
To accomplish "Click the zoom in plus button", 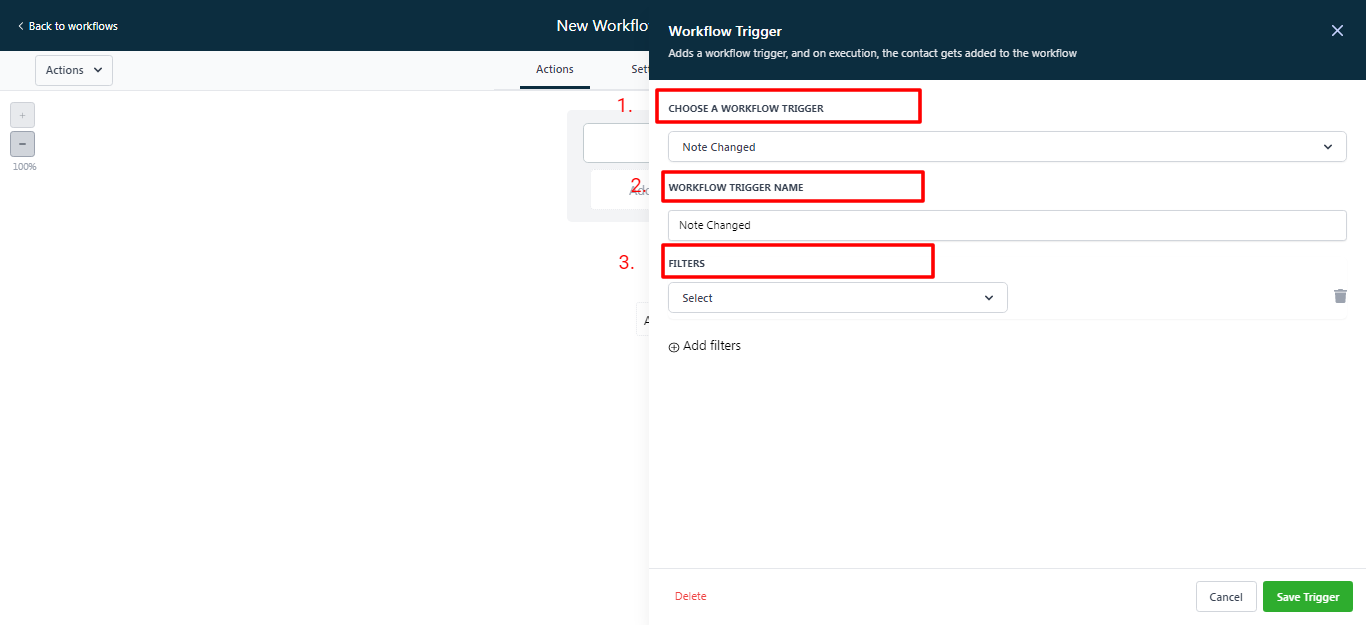I will point(22,115).
